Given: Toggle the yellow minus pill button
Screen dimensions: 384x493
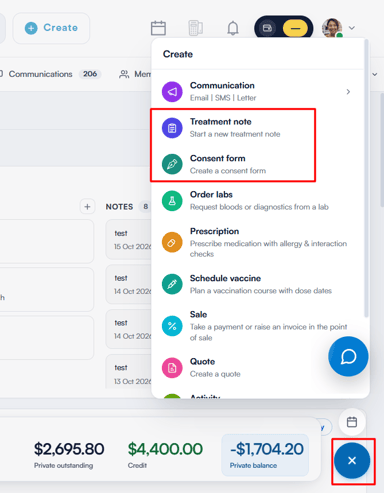Looking at the screenshot, I should tap(295, 28).
